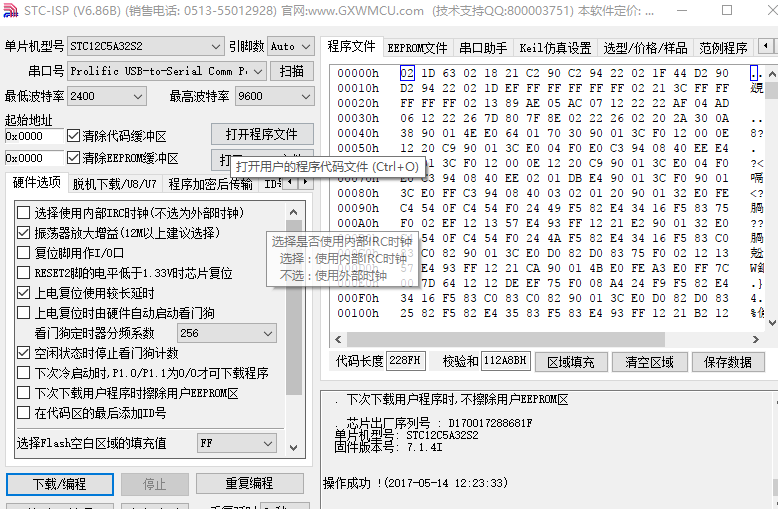This screenshot has width=778, height=509.
Task: Uncheck 振荡器放大增益 option
Action: pos(23,233)
